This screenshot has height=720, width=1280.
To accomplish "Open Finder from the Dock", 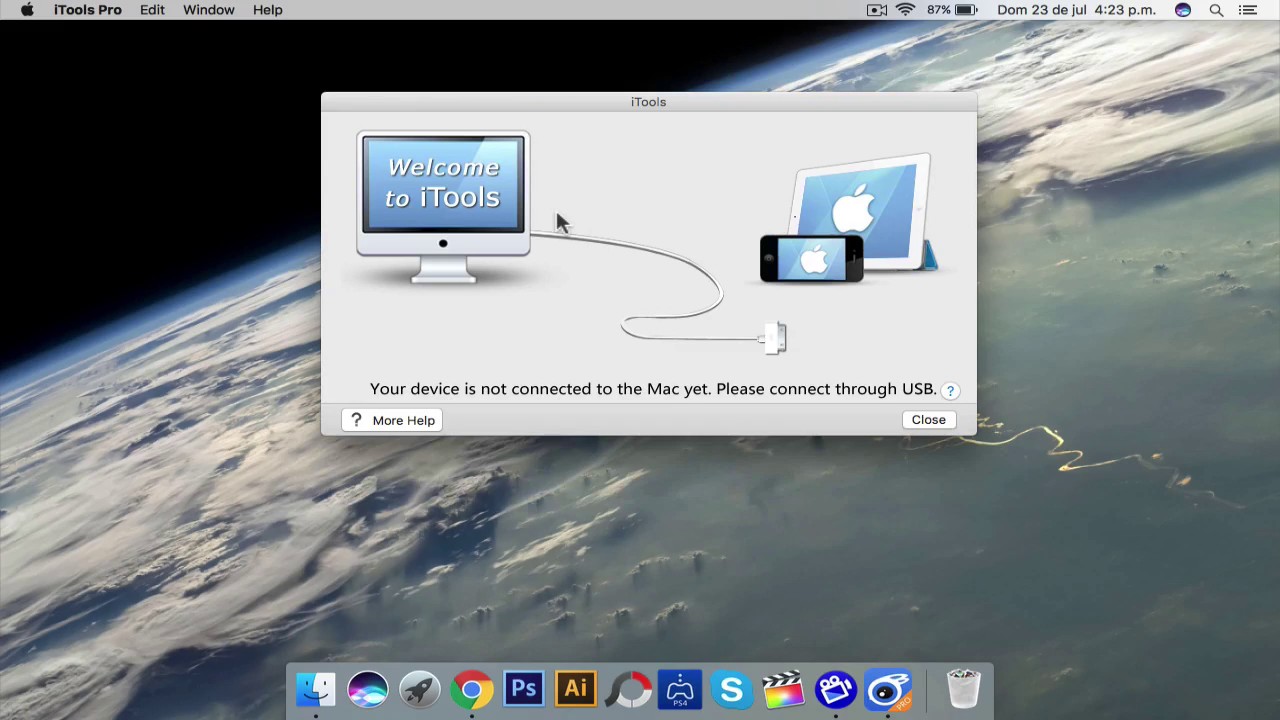I will (x=316, y=690).
